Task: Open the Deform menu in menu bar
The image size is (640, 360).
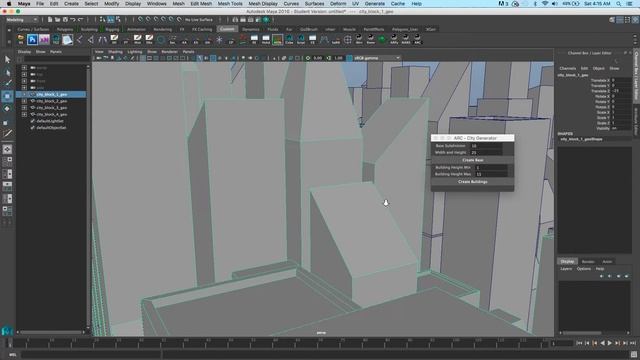Action: coord(338,4)
